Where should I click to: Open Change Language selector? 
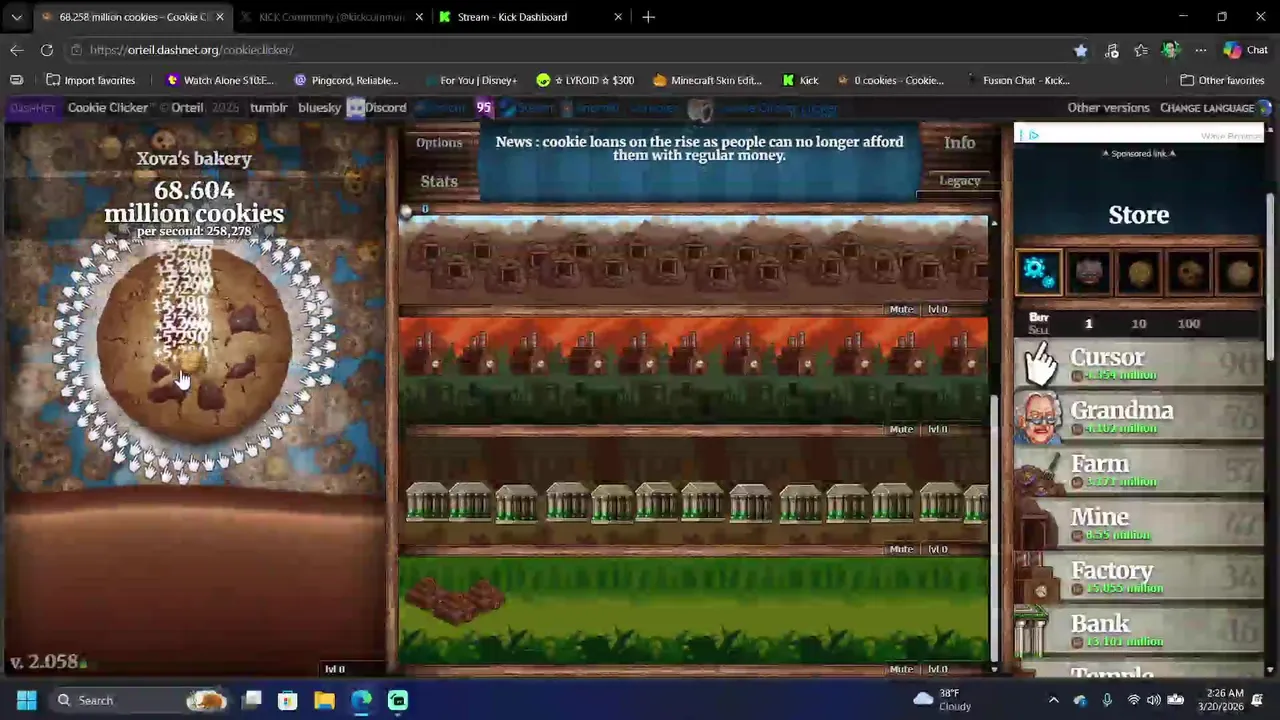1207,108
